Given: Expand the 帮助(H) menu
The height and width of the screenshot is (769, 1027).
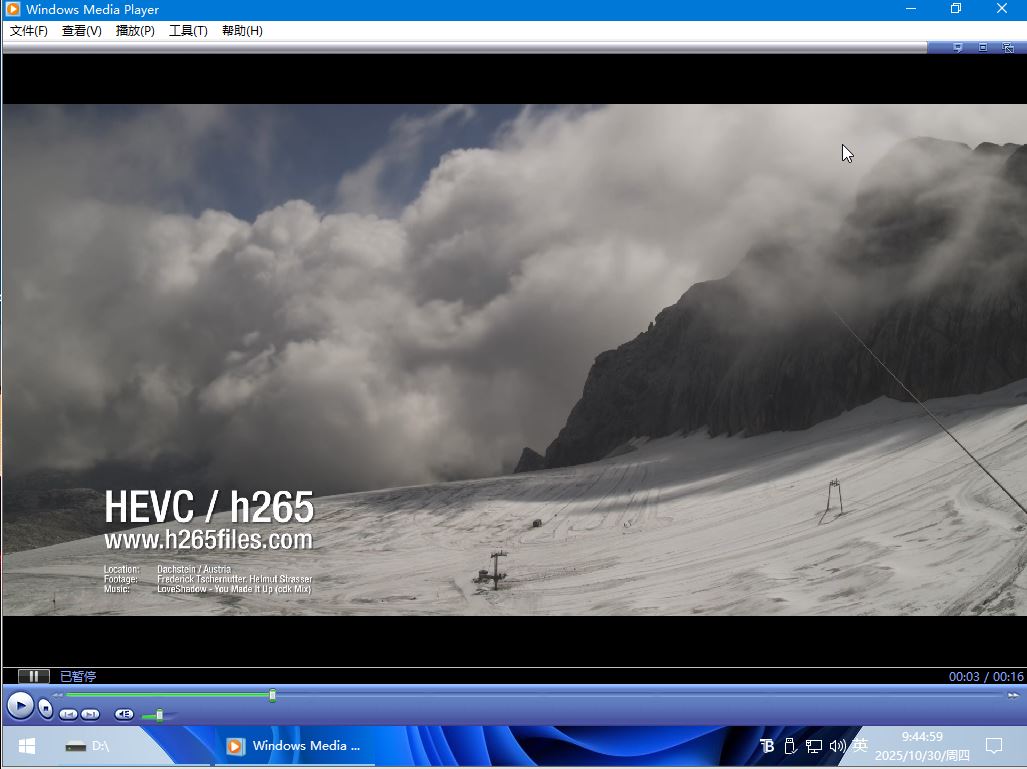Looking at the screenshot, I should [242, 31].
